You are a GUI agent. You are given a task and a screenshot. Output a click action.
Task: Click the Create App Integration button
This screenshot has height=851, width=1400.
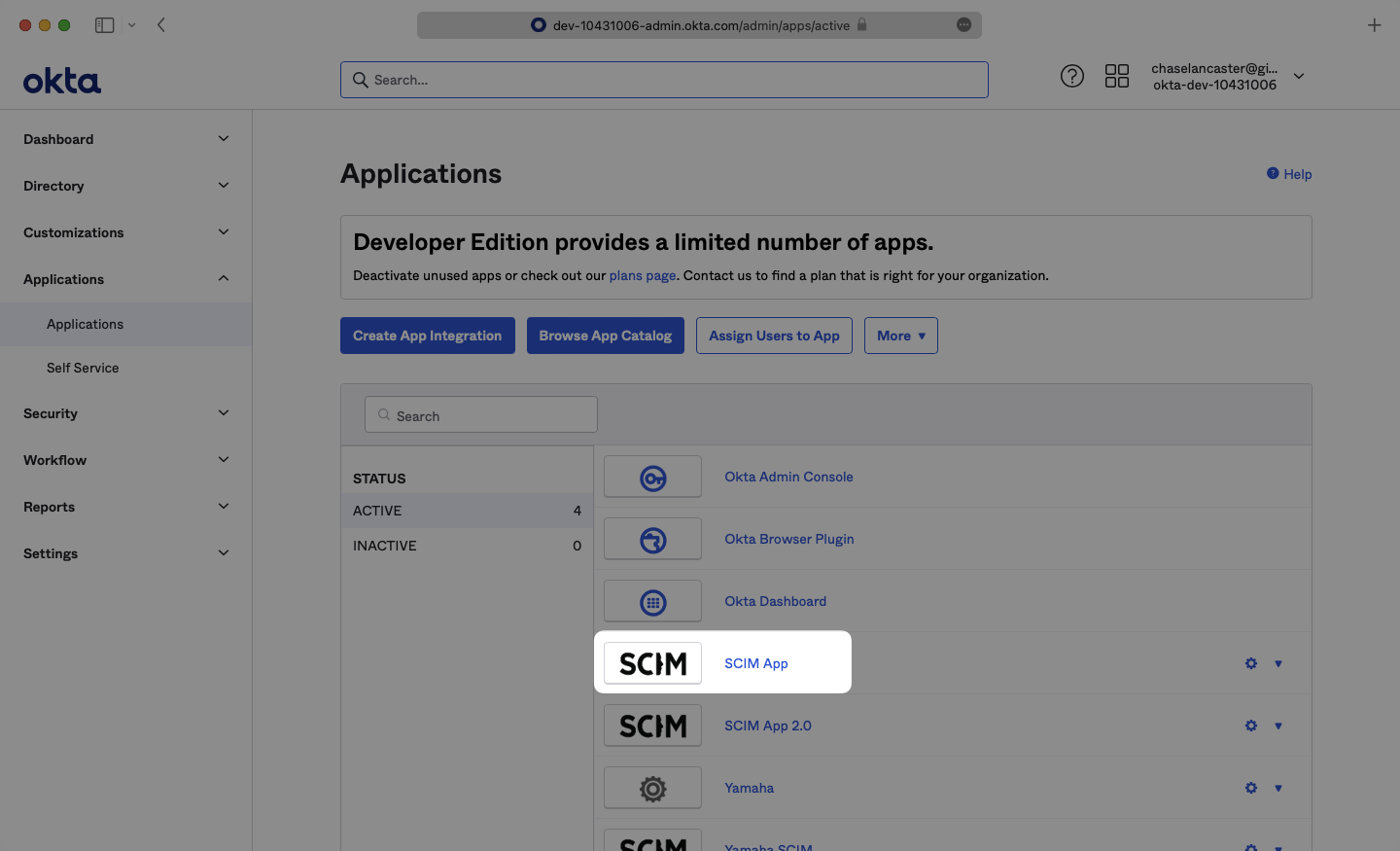pos(427,336)
